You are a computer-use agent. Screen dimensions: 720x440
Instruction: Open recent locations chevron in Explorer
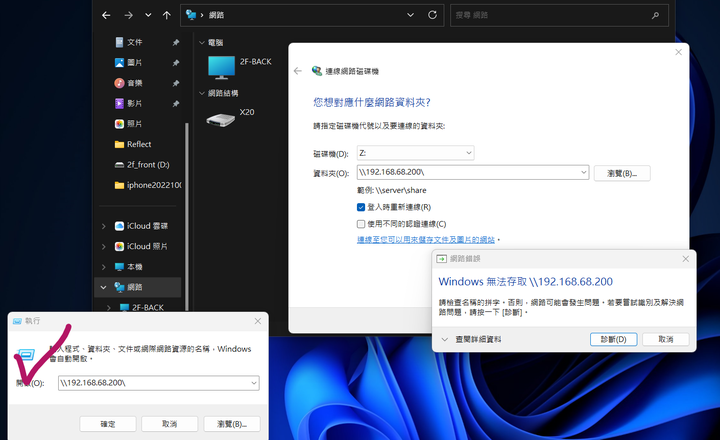pos(148,15)
